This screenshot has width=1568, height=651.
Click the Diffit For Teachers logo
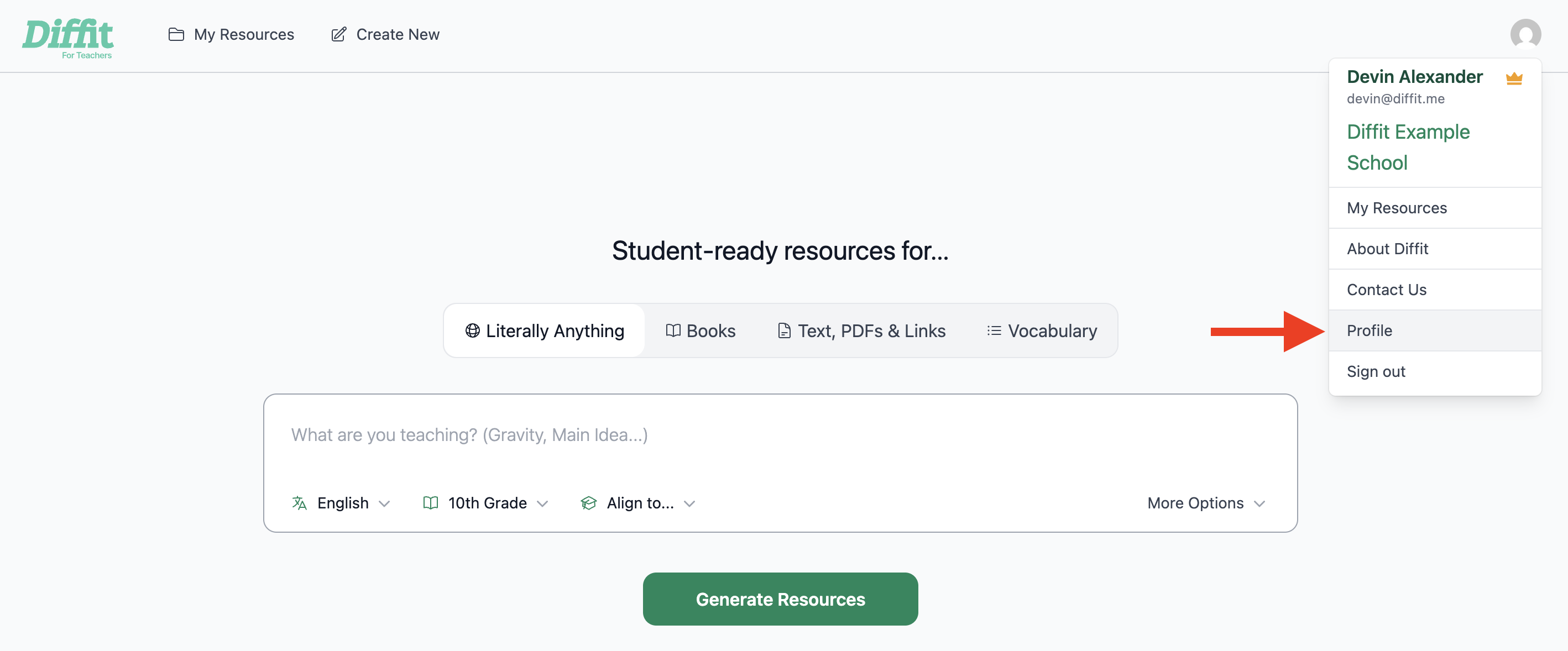(68, 38)
